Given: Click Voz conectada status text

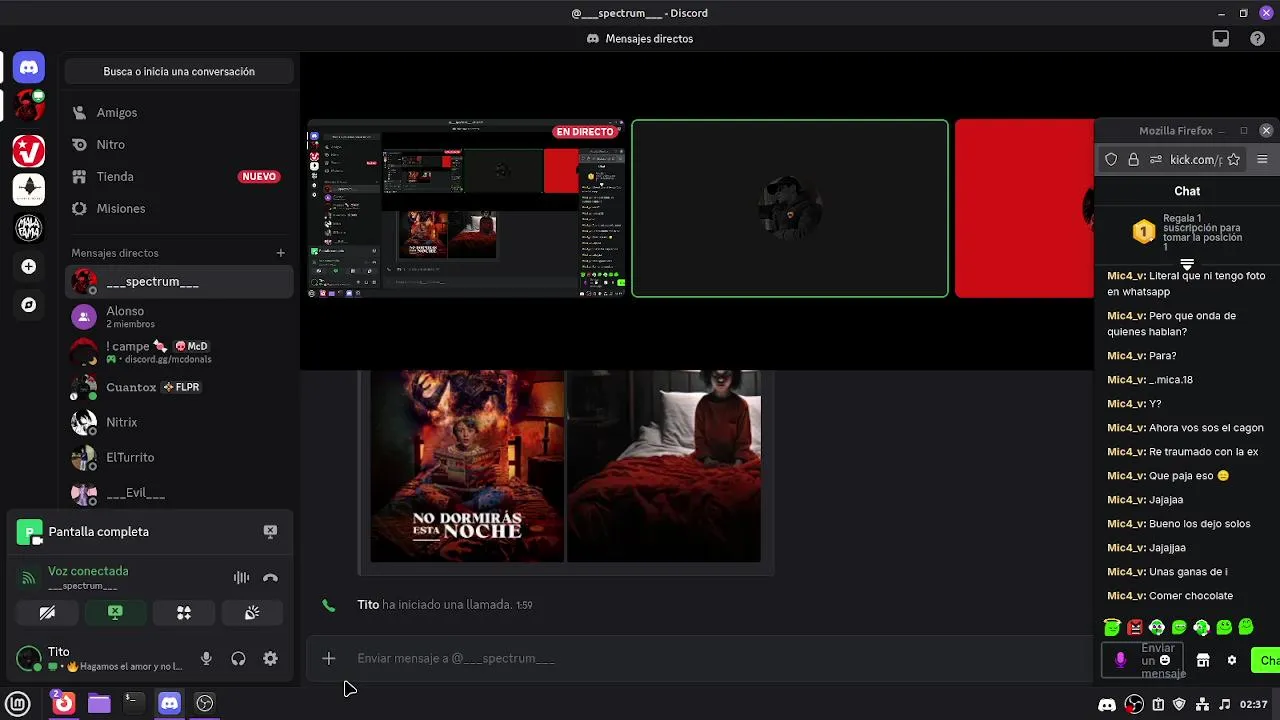Looking at the screenshot, I should [88, 571].
